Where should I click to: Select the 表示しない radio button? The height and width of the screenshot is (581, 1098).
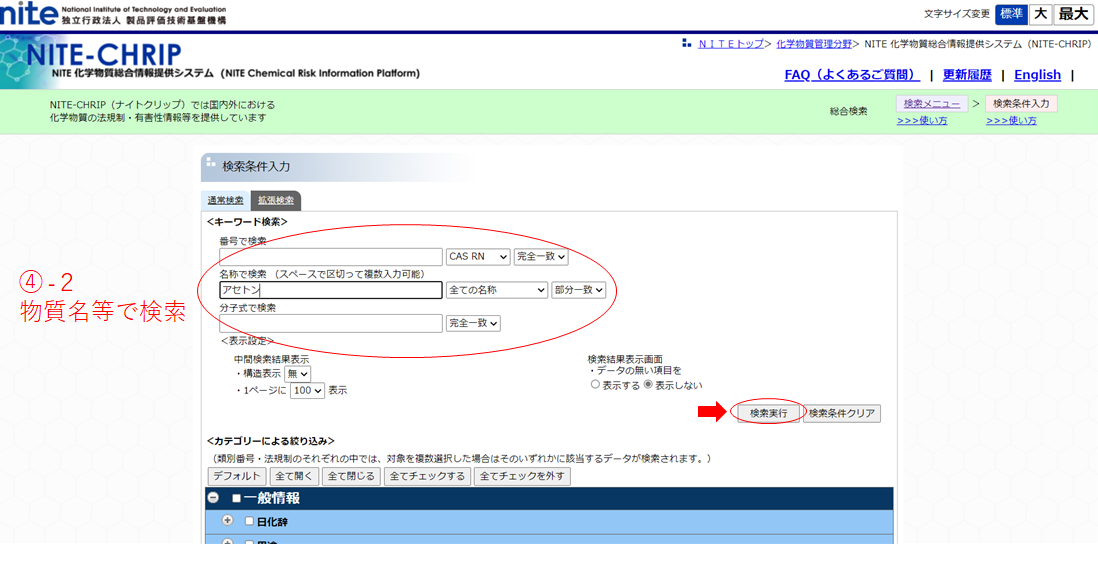point(648,384)
